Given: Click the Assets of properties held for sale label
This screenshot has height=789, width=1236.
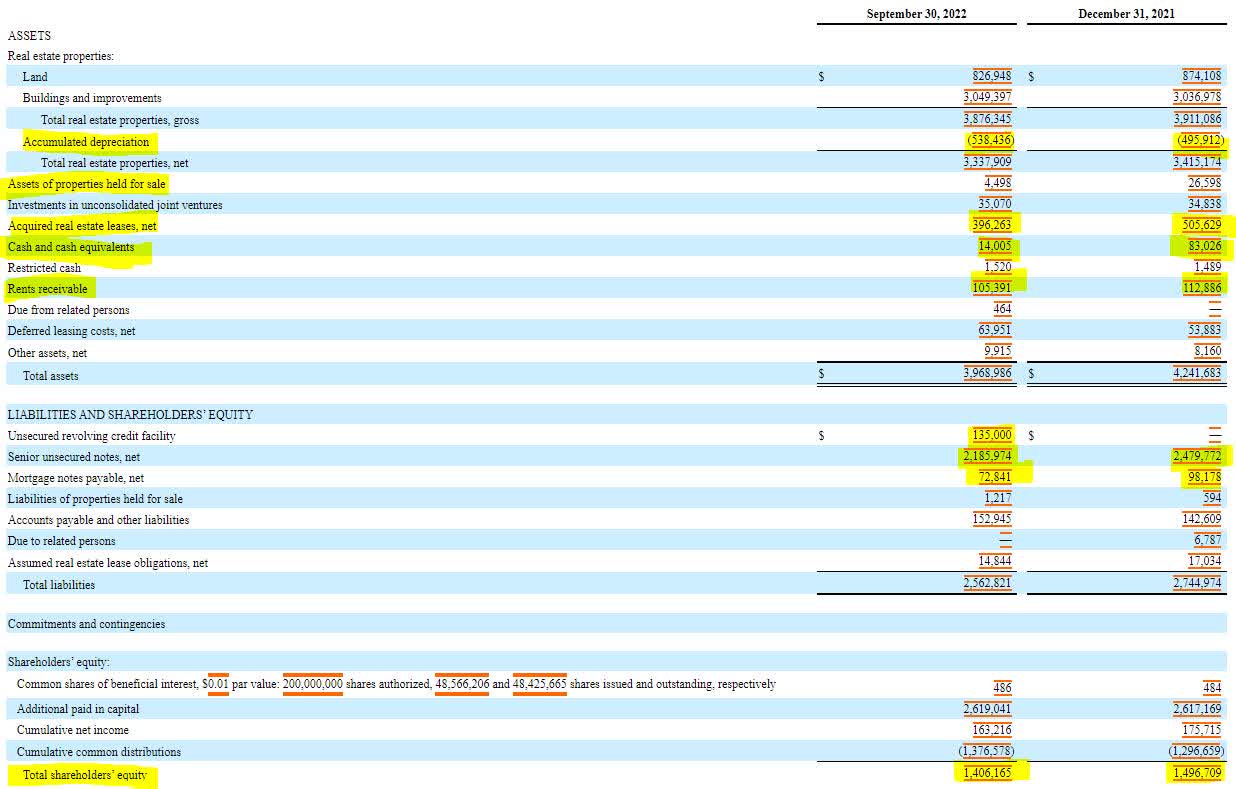Looking at the screenshot, I should tap(86, 184).
